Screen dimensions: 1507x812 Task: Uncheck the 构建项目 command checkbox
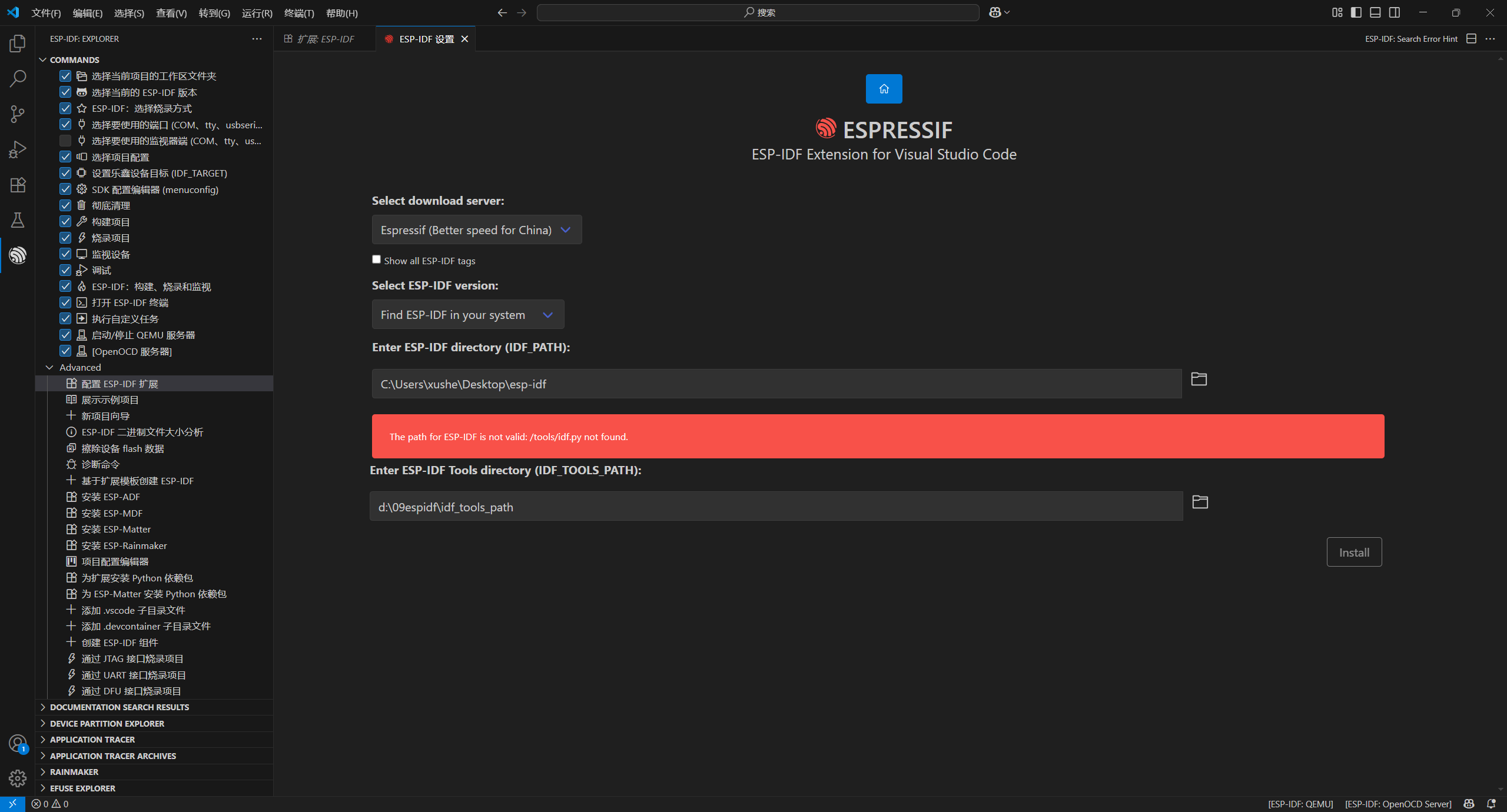(65, 222)
